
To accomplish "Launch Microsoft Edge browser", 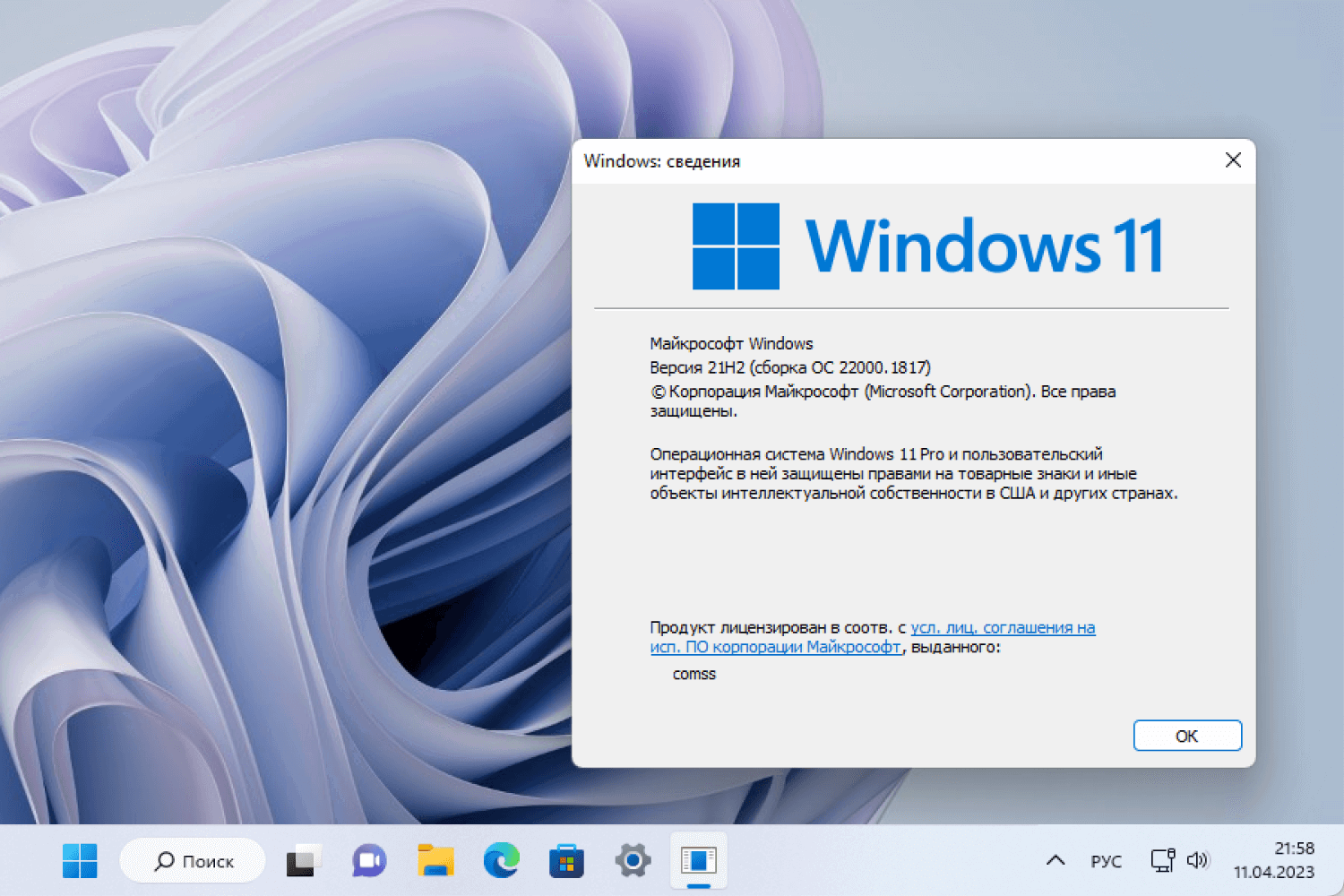I will (501, 860).
